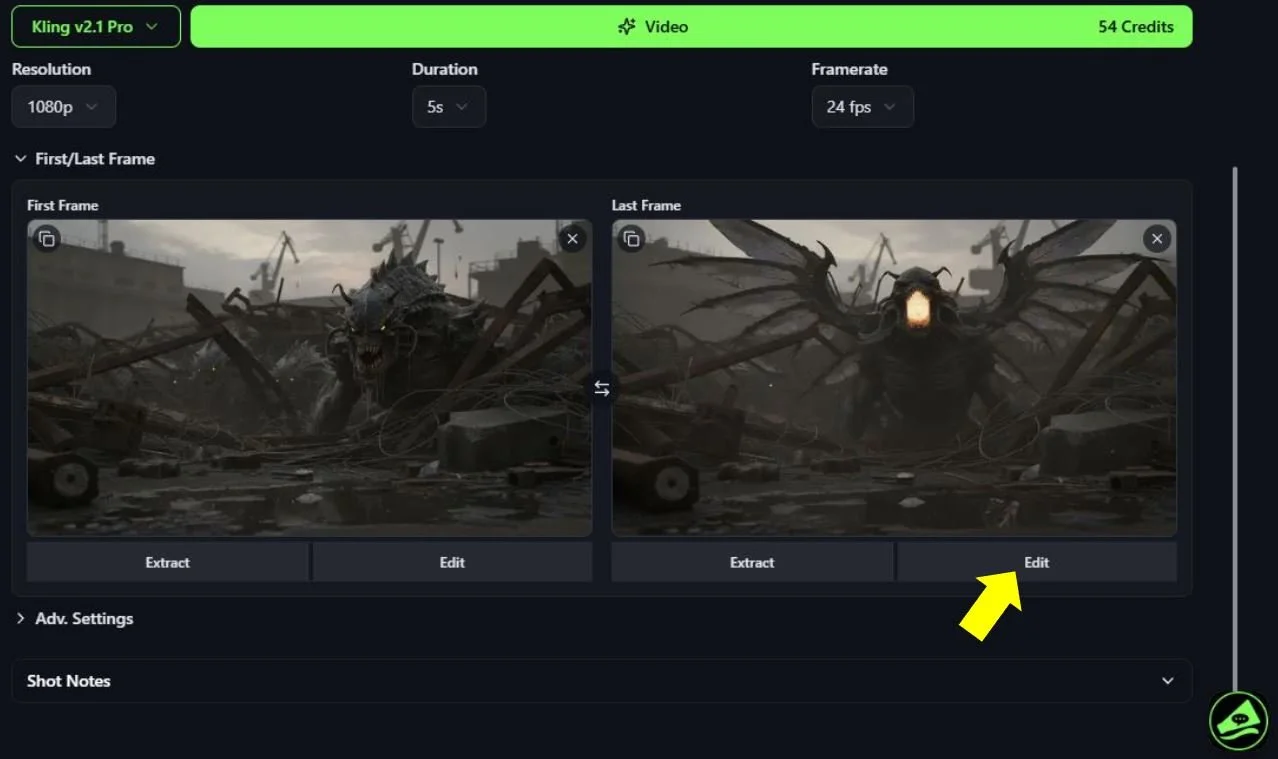Click Extract under Last Frame

[x=752, y=562]
